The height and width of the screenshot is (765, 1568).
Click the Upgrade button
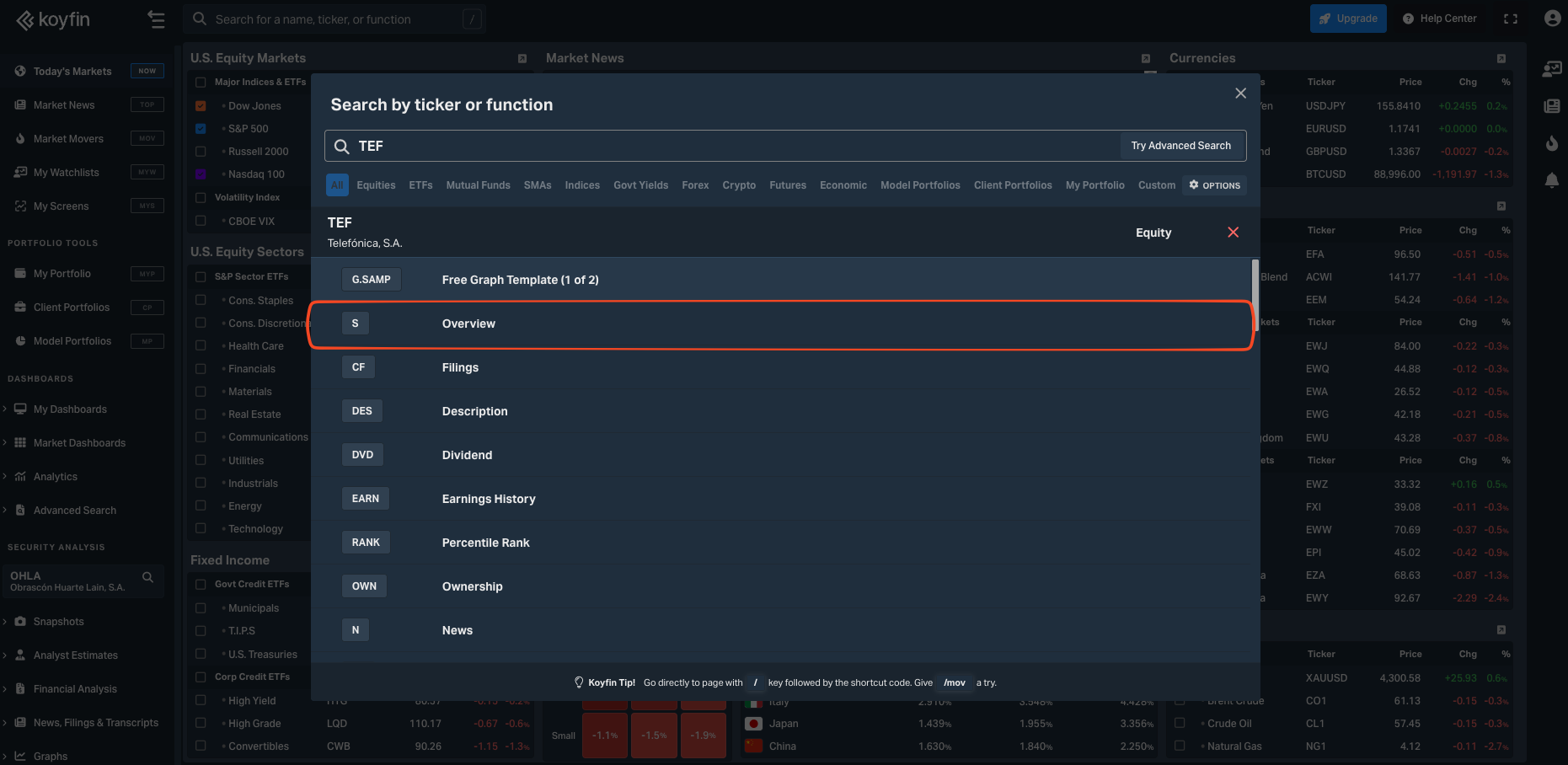click(x=1347, y=19)
